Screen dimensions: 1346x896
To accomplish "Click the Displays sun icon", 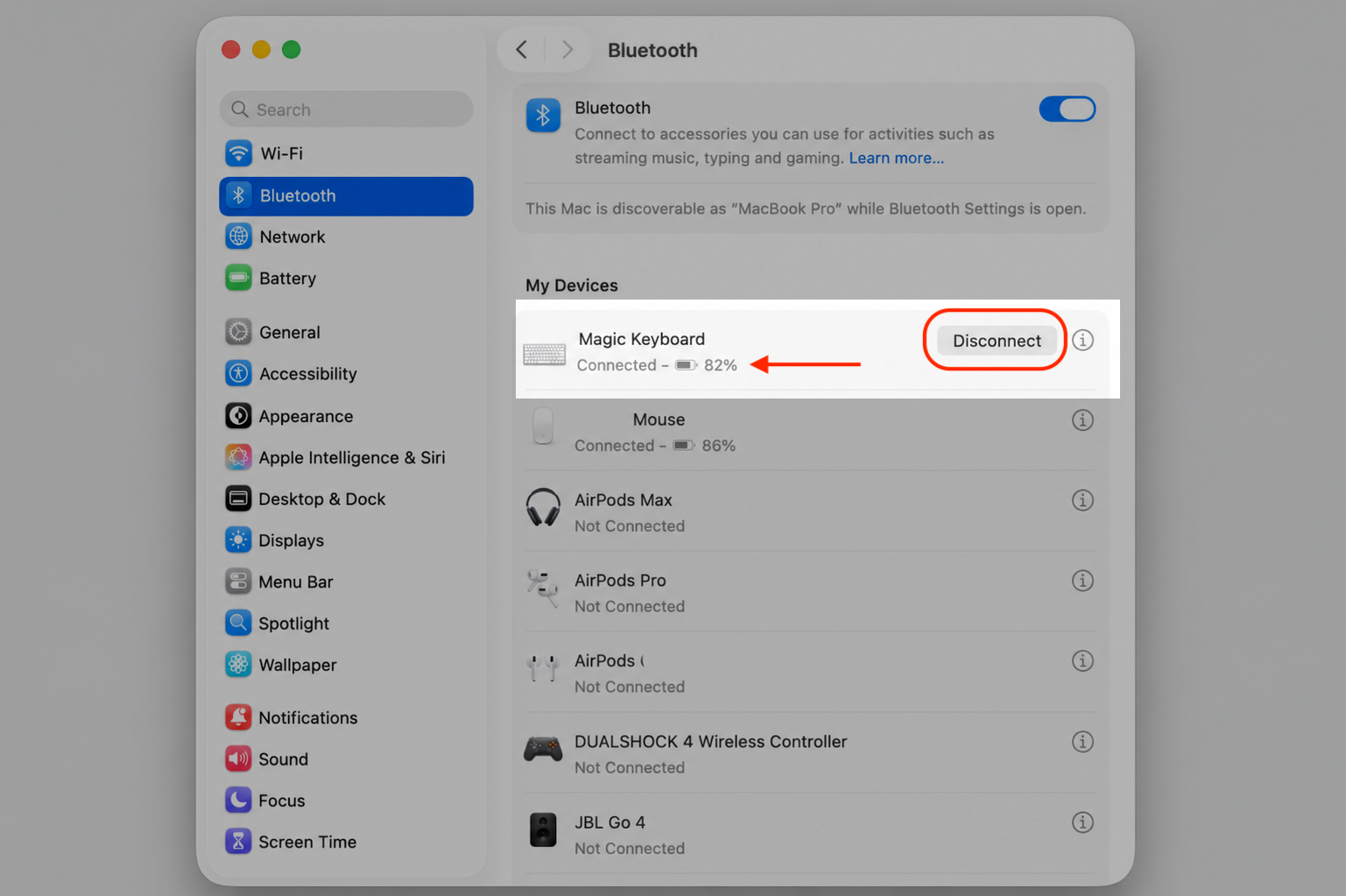I will tap(238, 540).
